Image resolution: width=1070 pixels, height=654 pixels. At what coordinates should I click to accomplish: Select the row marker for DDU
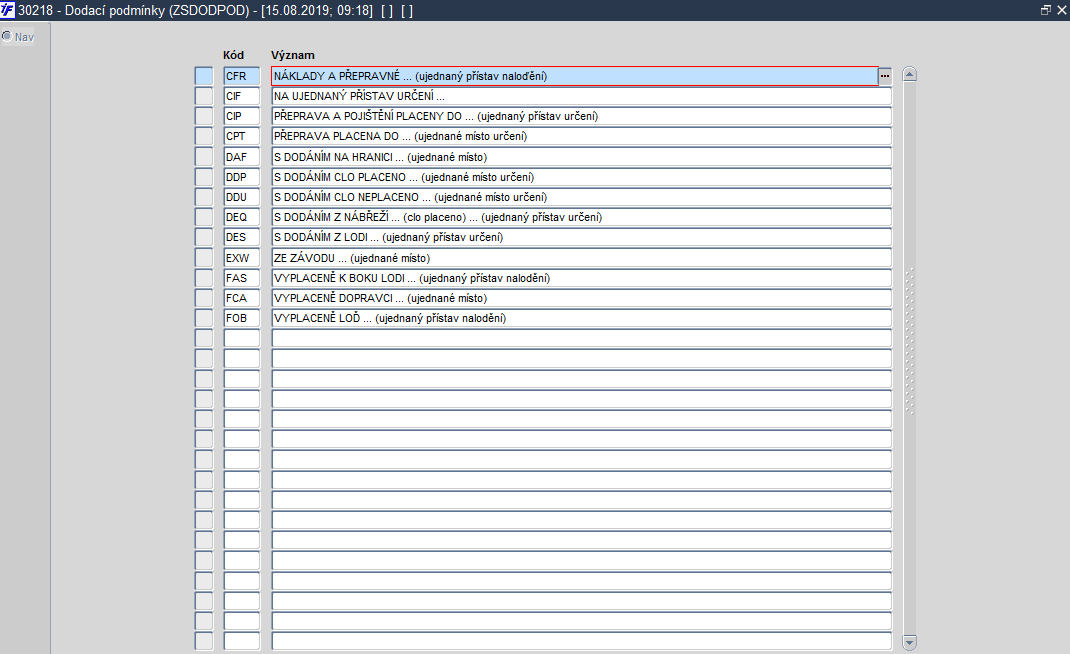point(204,197)
